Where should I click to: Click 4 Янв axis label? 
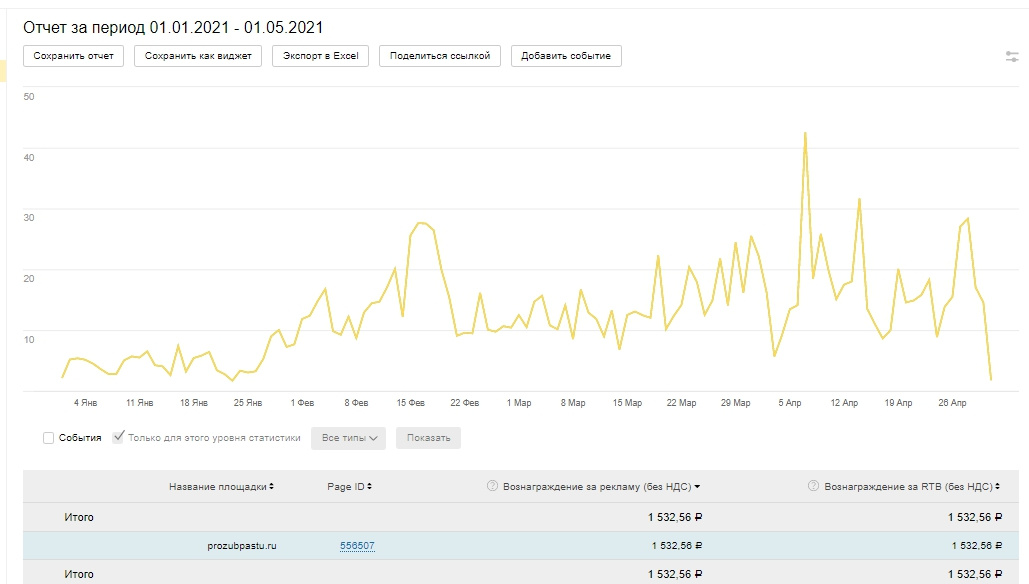click(x=85, y=403)
